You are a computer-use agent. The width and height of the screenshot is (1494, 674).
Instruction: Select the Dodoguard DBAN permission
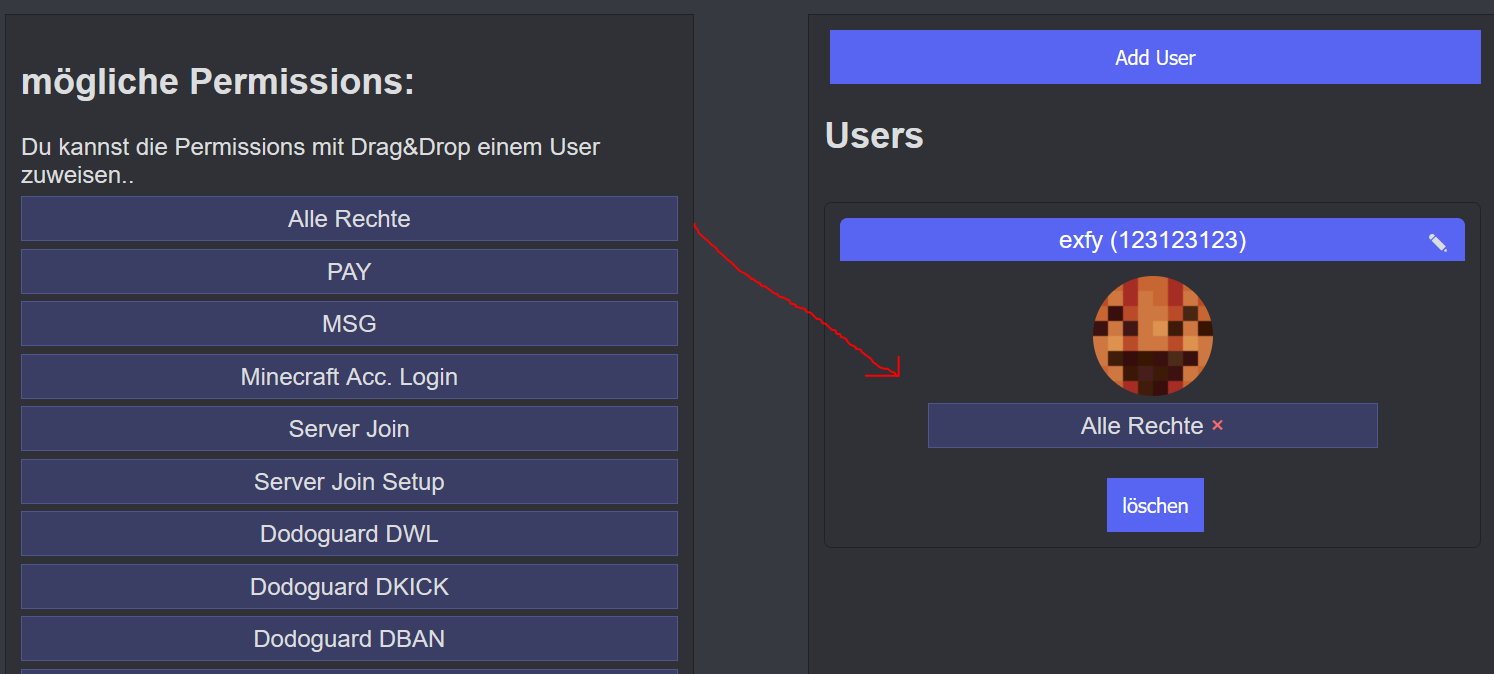pyautogui.click(x=349, y=638)
